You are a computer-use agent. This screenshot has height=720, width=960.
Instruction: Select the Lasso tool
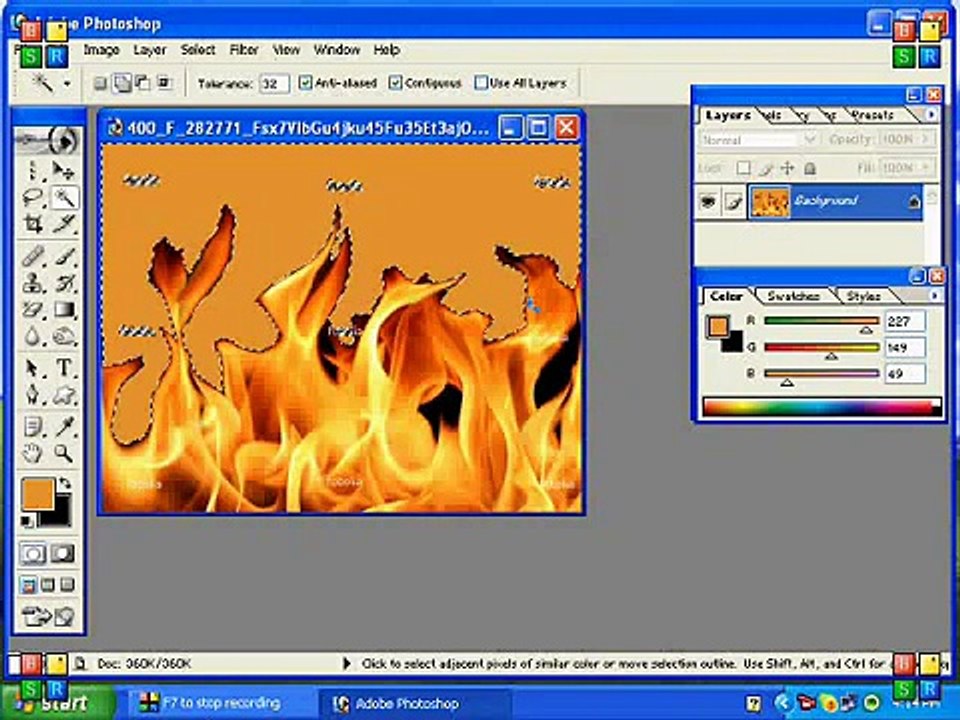[32, 197]
